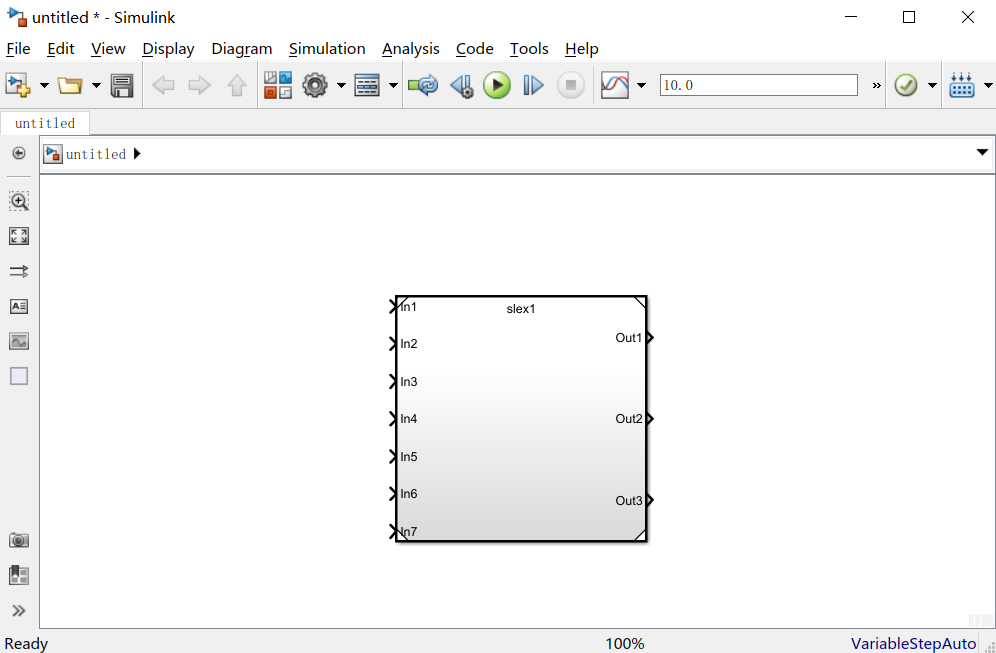Click the VariableStepAuto solver link
The width and height of the screenshot is (996, 653).
pyautogui.click(x=913, y=643)
